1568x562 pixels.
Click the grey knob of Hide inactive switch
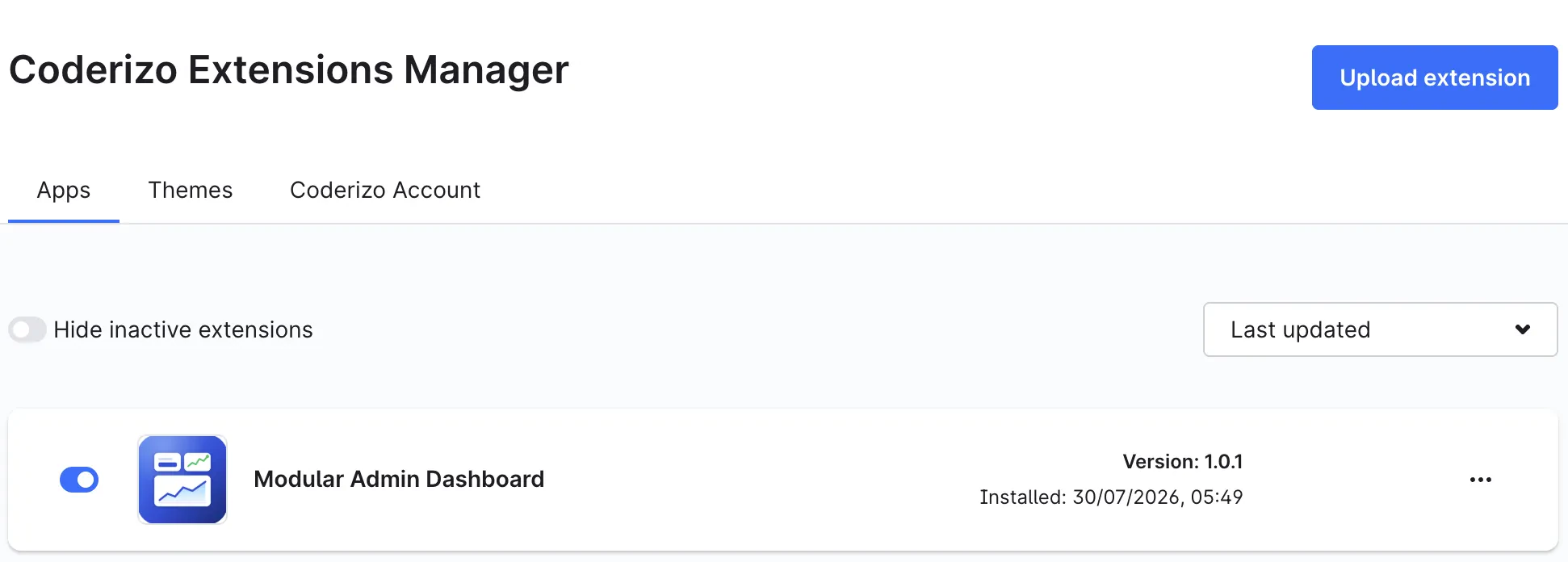(x=21, y=329)
